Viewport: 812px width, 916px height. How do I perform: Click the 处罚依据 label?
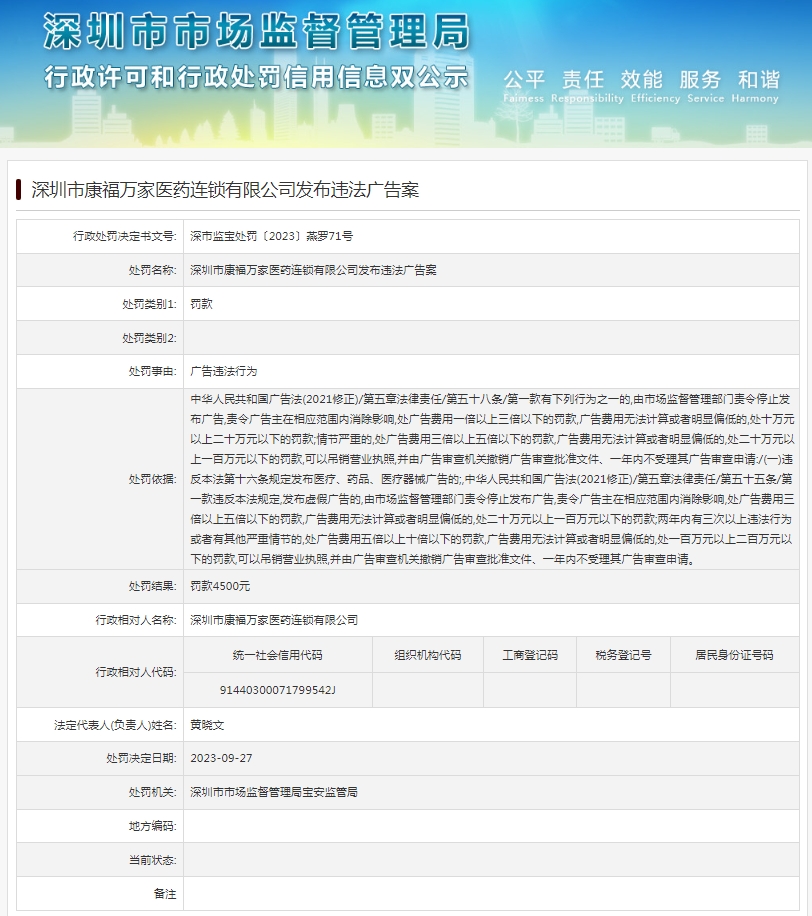pos(152,479)
